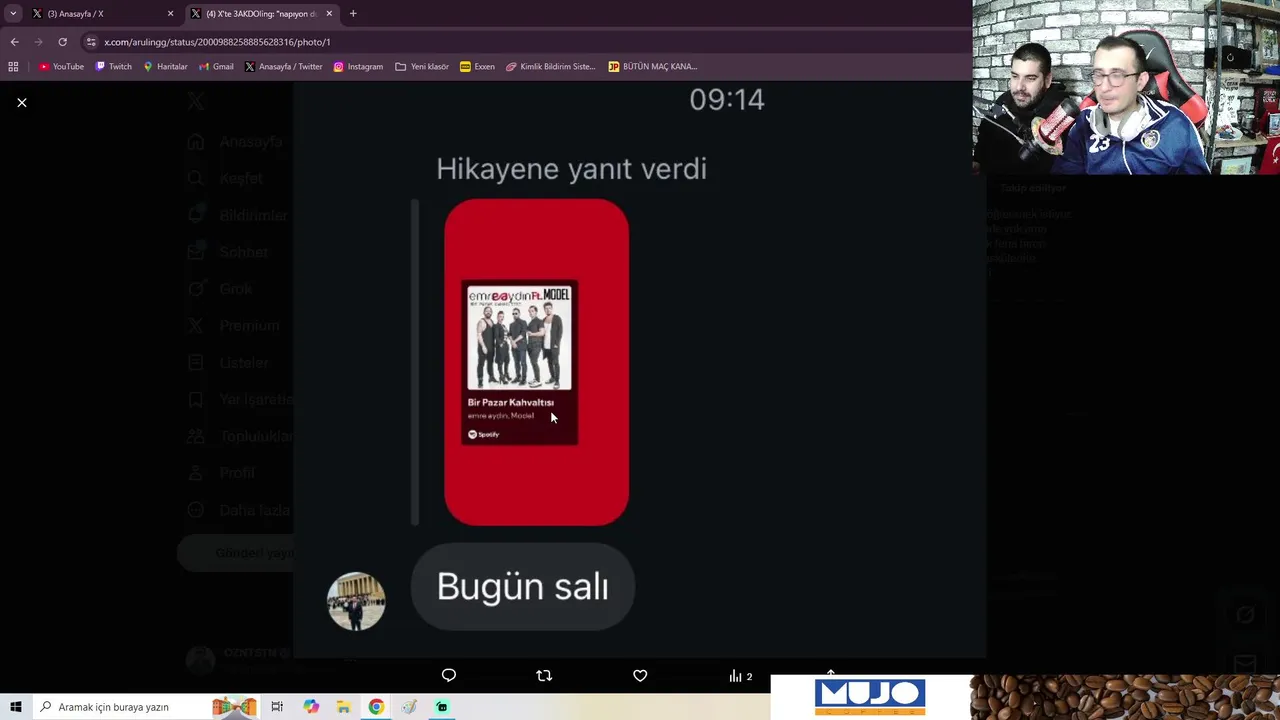Click the address bar URL field
This screenshot has height=720, width=1280.
point(520,42)
